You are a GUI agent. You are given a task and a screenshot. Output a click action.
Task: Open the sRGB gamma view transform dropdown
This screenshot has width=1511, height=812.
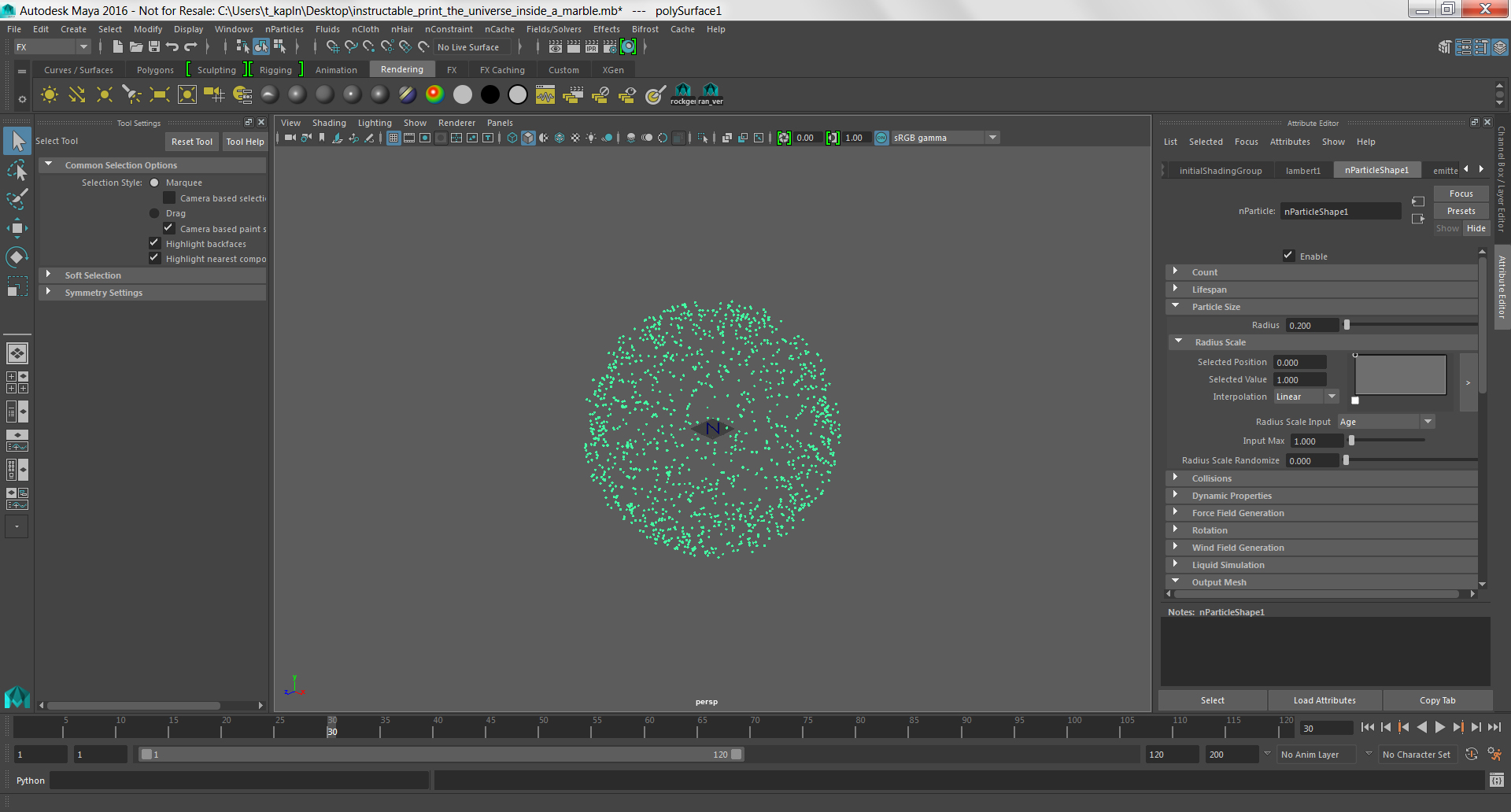coord(945,138)
